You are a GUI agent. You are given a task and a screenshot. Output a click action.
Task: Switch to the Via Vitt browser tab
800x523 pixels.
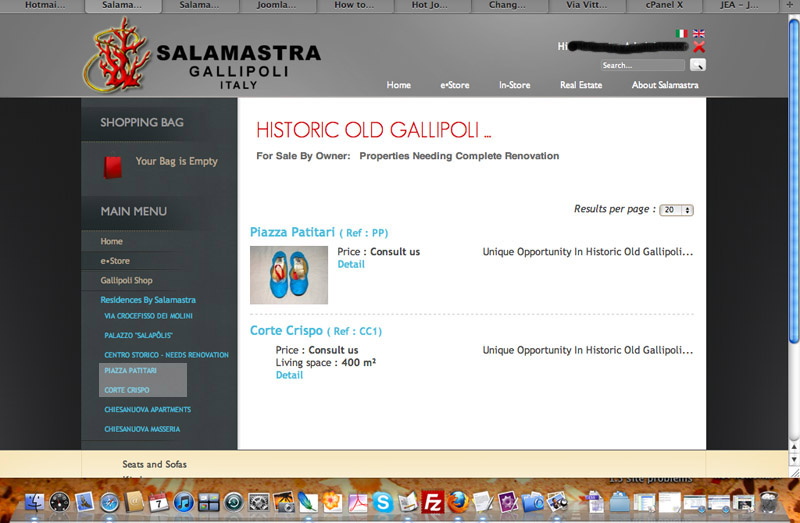(587, 5)
